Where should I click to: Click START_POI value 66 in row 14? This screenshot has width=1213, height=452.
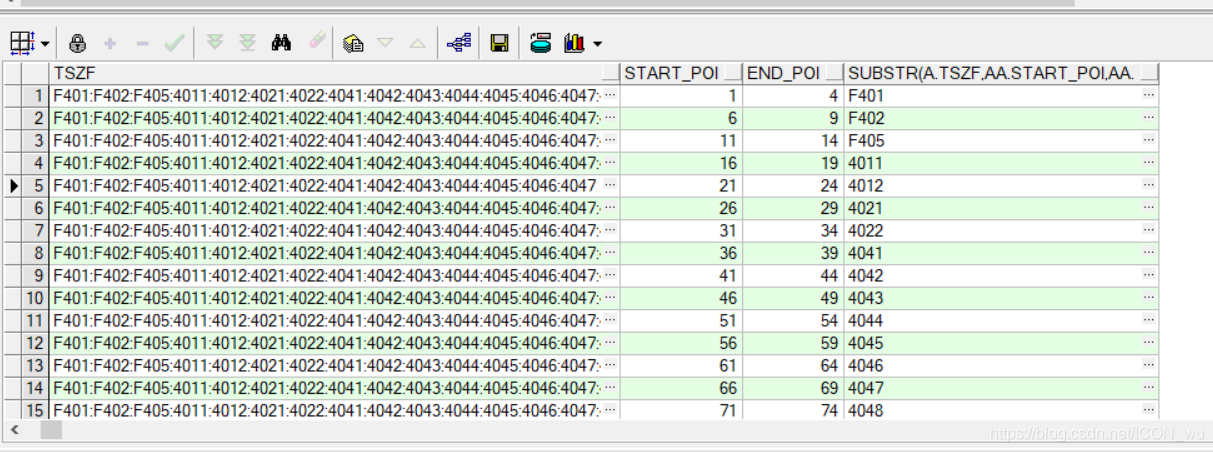[682, 388]
